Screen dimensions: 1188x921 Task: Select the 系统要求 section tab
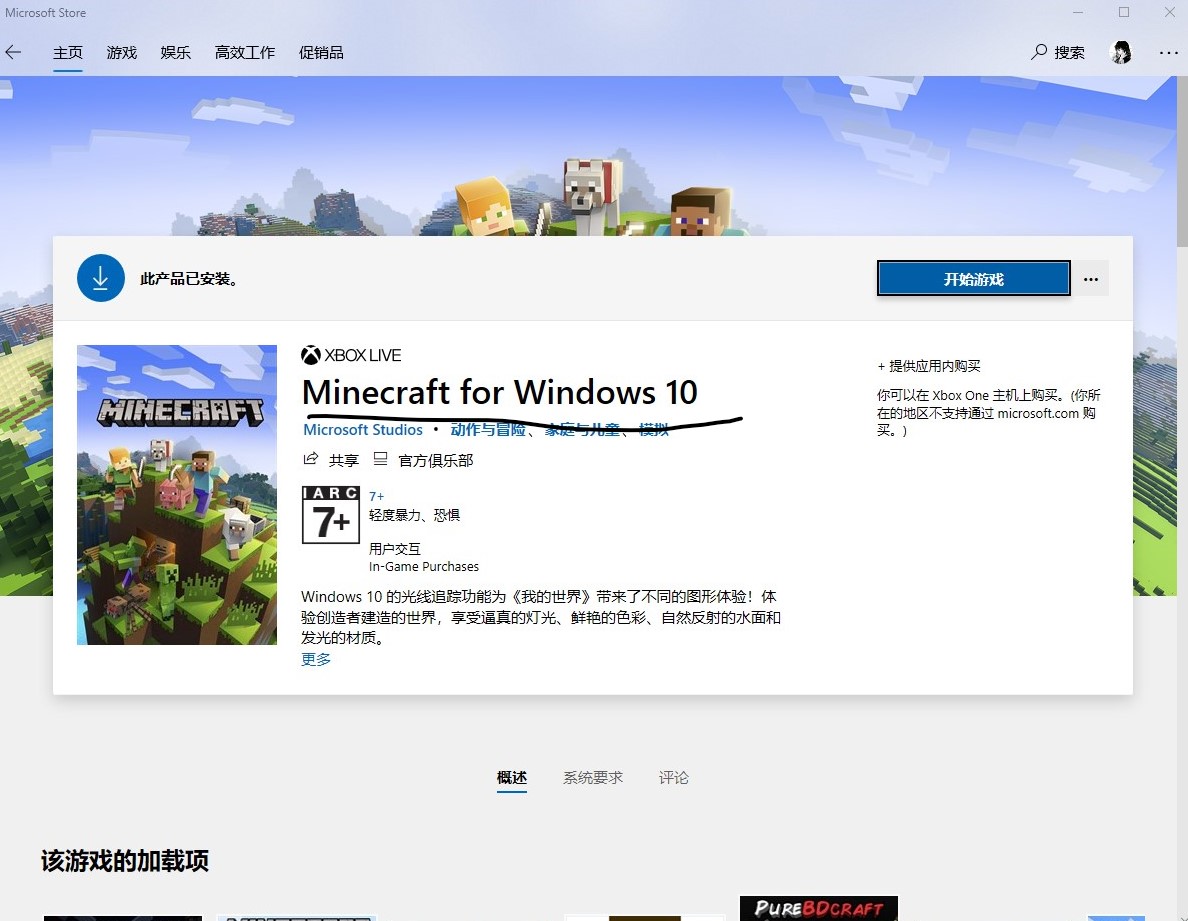pos(593,778)
